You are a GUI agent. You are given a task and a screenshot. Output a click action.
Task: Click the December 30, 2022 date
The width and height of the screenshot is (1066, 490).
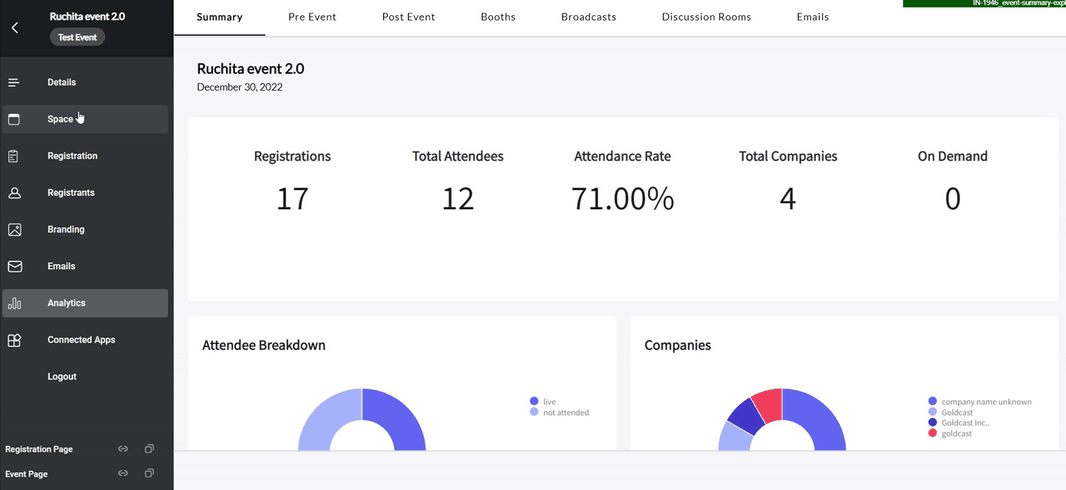pos(240,87)
